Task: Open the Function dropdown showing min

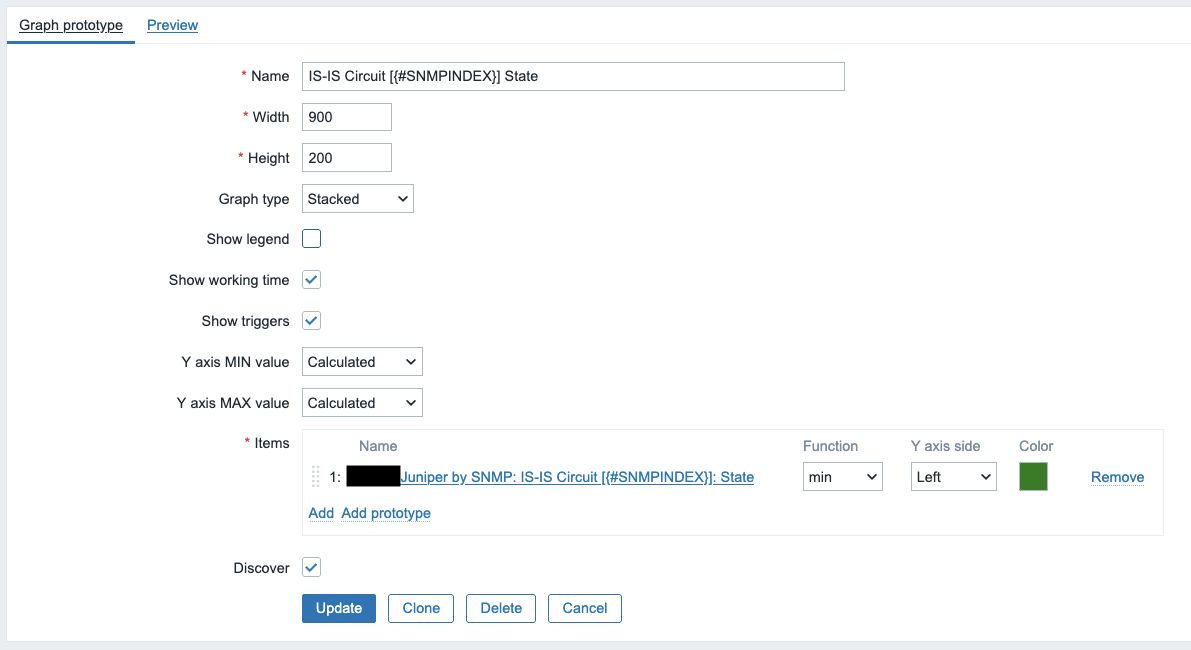Action: click(842, 477)
